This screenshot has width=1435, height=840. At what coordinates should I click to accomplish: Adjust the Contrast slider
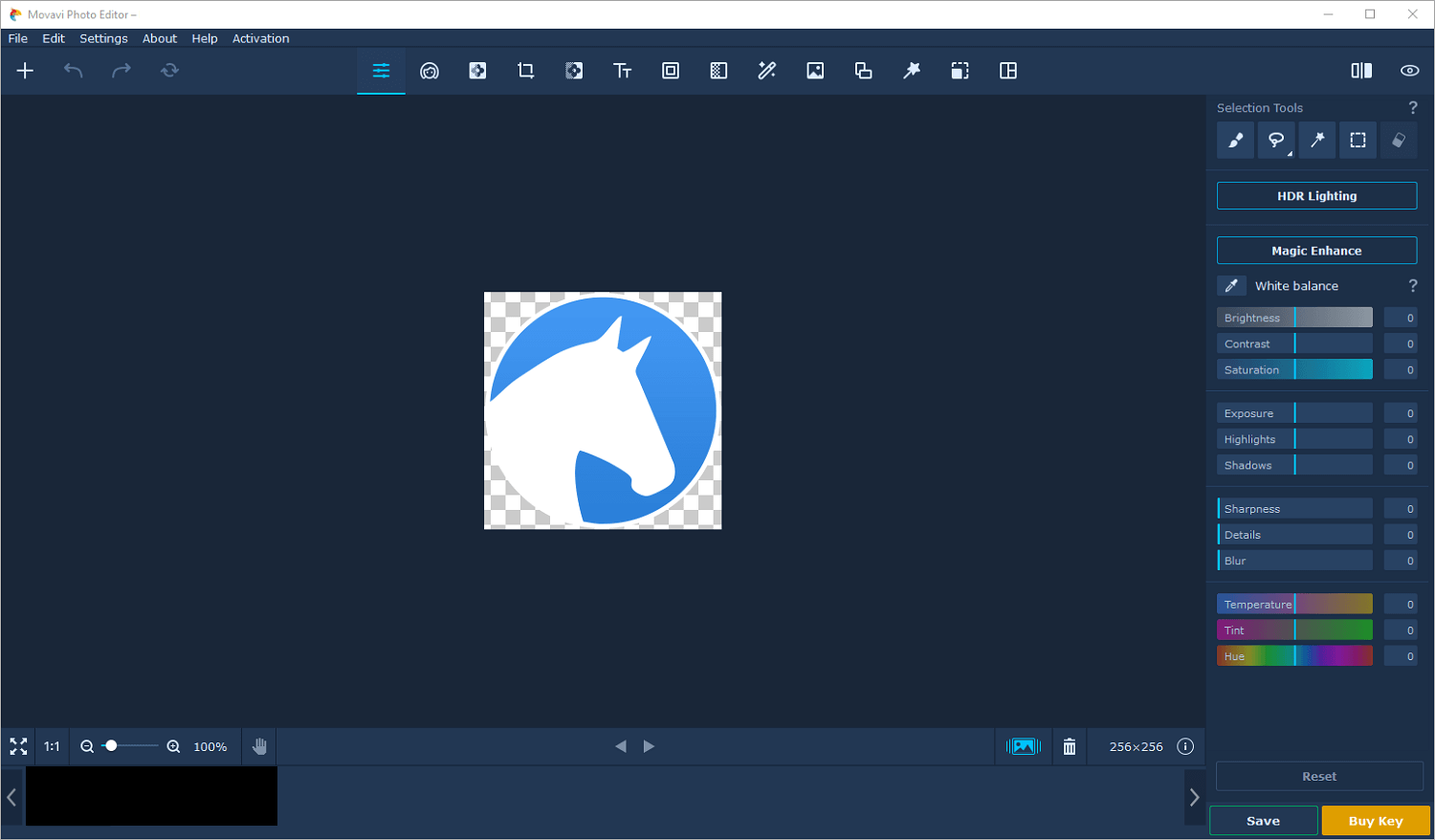click(x=1294, y=343)
